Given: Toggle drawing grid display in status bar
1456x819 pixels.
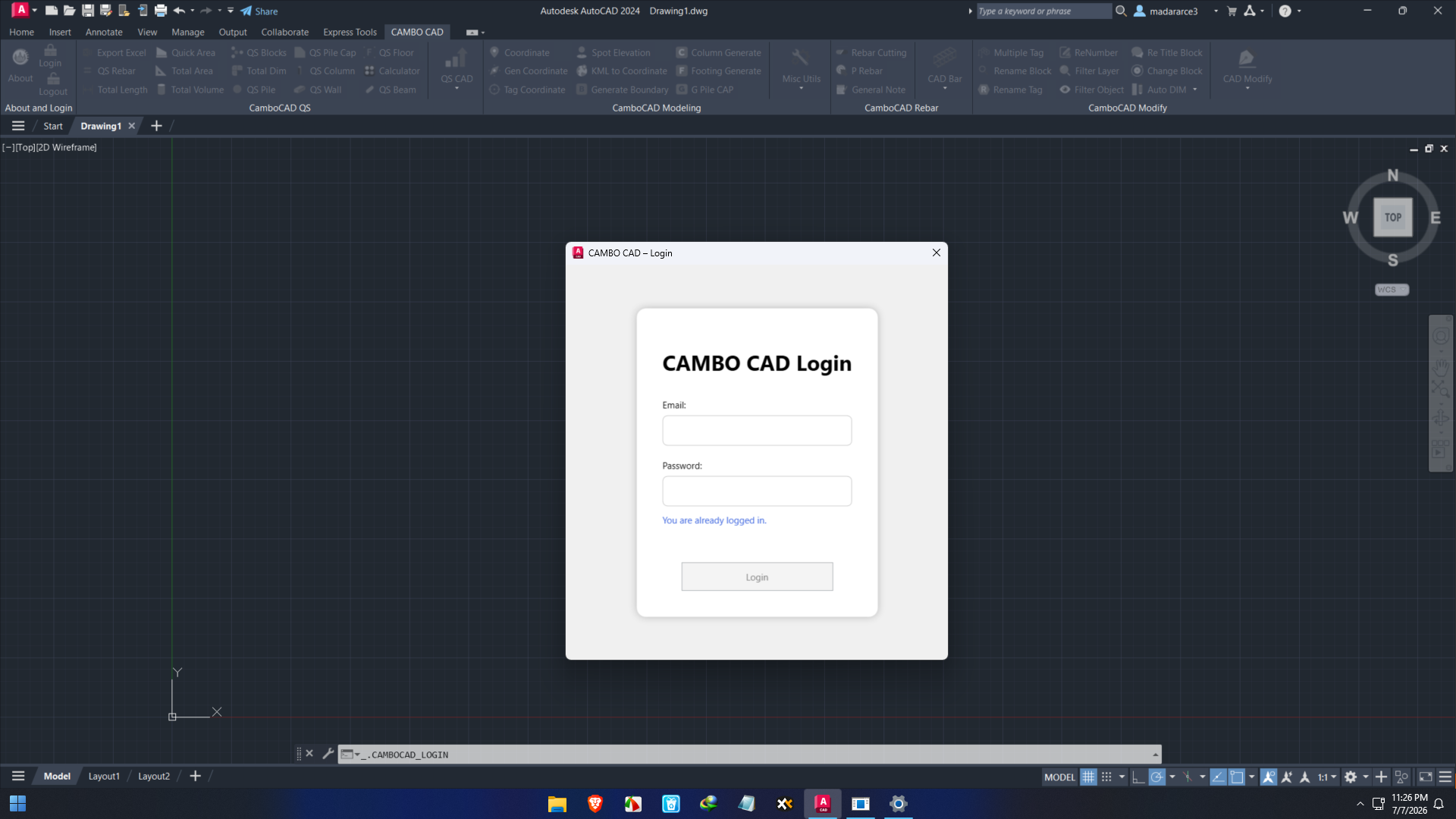Looking at the screenshot, I should (1088, 777).
